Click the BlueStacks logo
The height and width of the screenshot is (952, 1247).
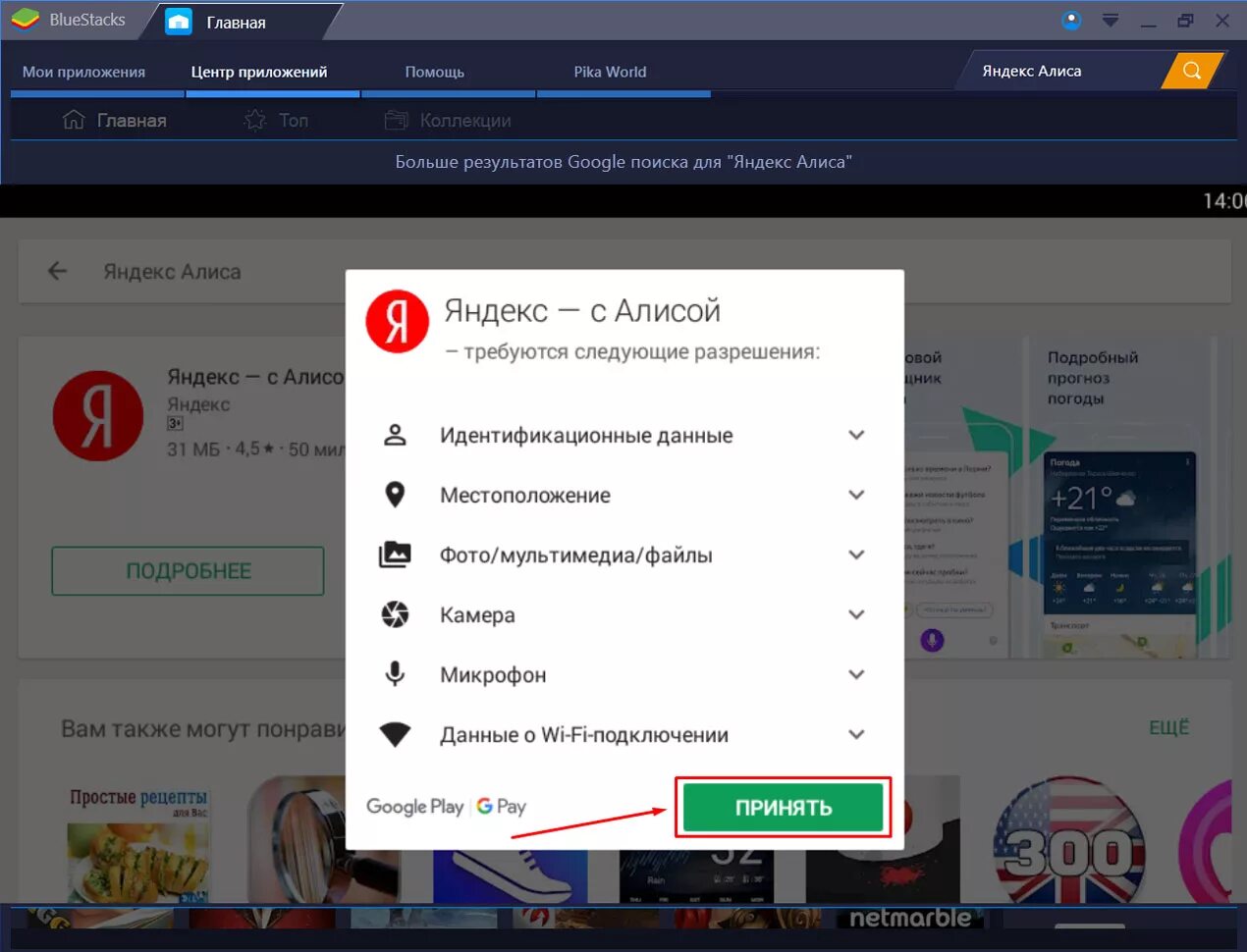pos(26,20)
